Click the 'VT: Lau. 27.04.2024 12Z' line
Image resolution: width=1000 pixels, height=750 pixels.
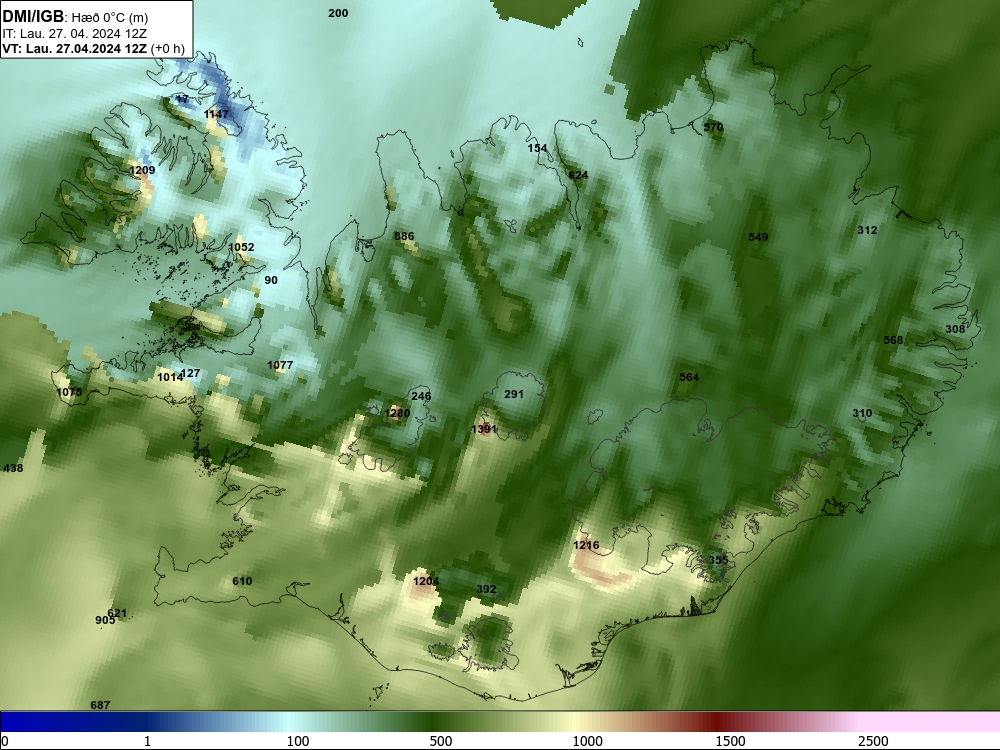click(x=75, y=49)
